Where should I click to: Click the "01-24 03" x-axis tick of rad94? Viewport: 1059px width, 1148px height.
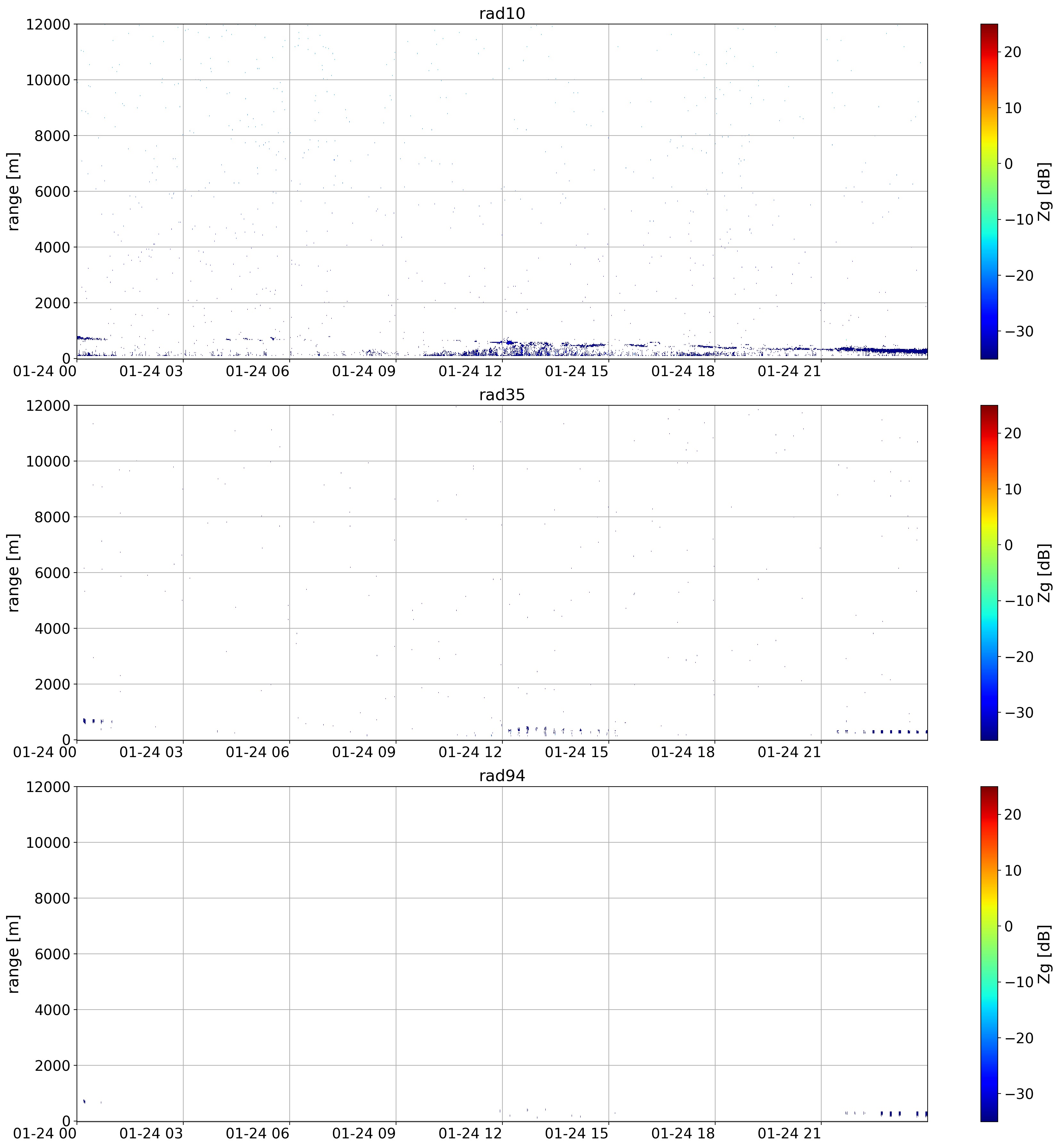[x=151, y=1133]
